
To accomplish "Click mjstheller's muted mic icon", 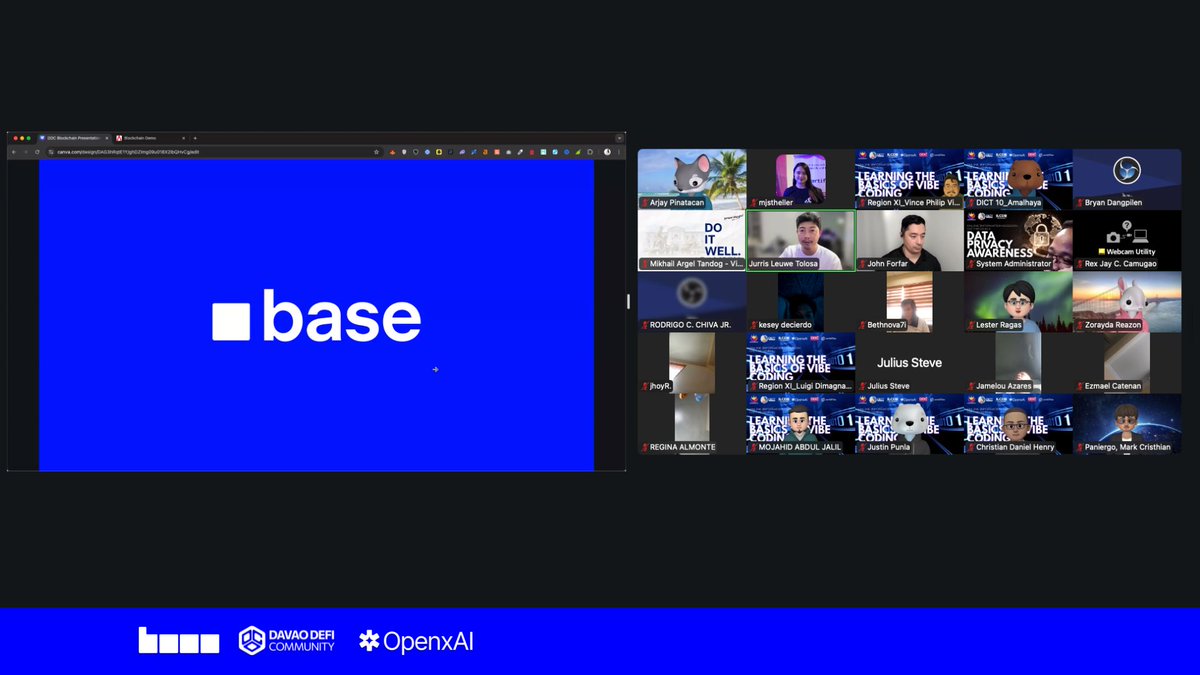I will [753, 203].
